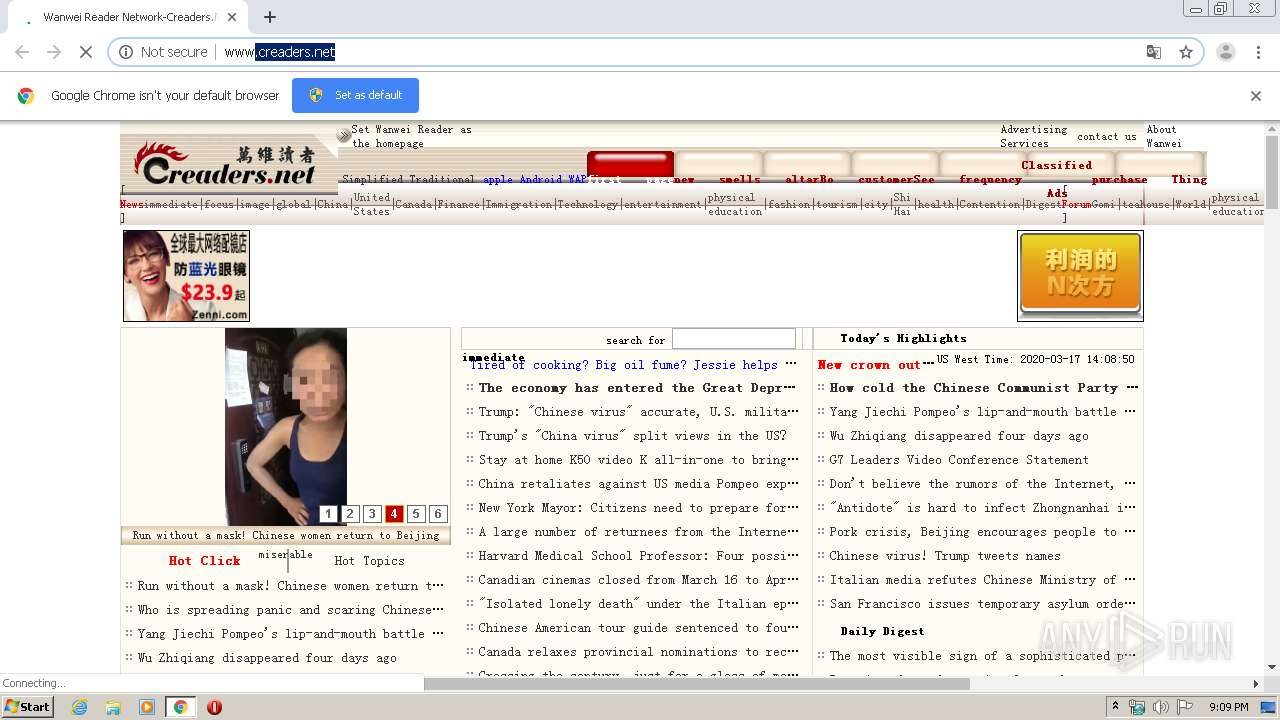Open the Chrome profile avatar
The image size is (1280, 720).
pos(1226,52)
